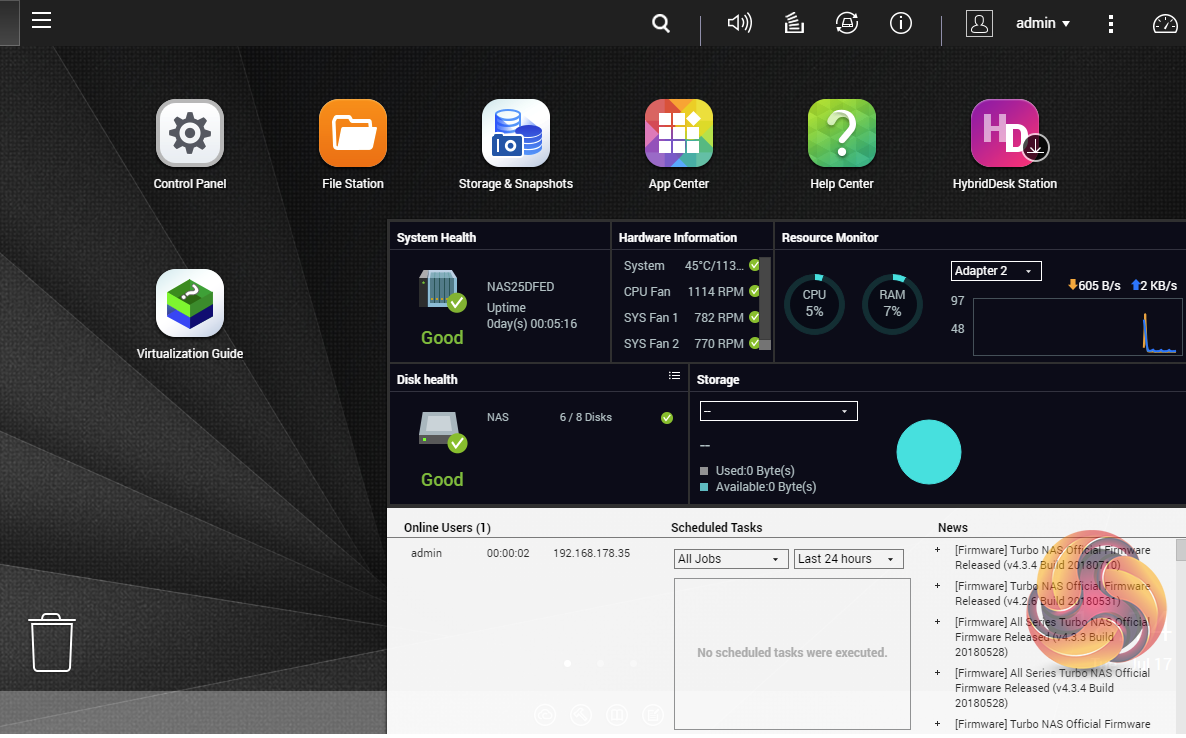Image resolution: width=1186 pixels, height=738 pixels.
Task: Open the Adapter 2 network dropdown
Action: tap(995, 271)
